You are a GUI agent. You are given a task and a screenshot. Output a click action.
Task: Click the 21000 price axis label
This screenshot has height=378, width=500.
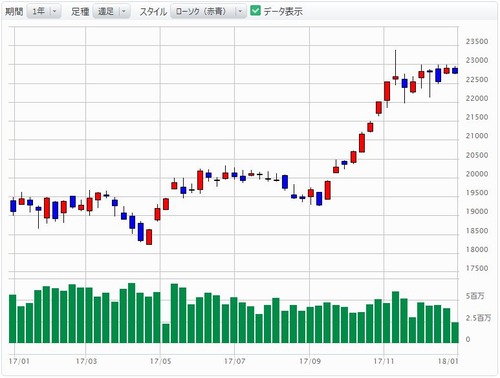pyautogui.click(x=477, y=136)
